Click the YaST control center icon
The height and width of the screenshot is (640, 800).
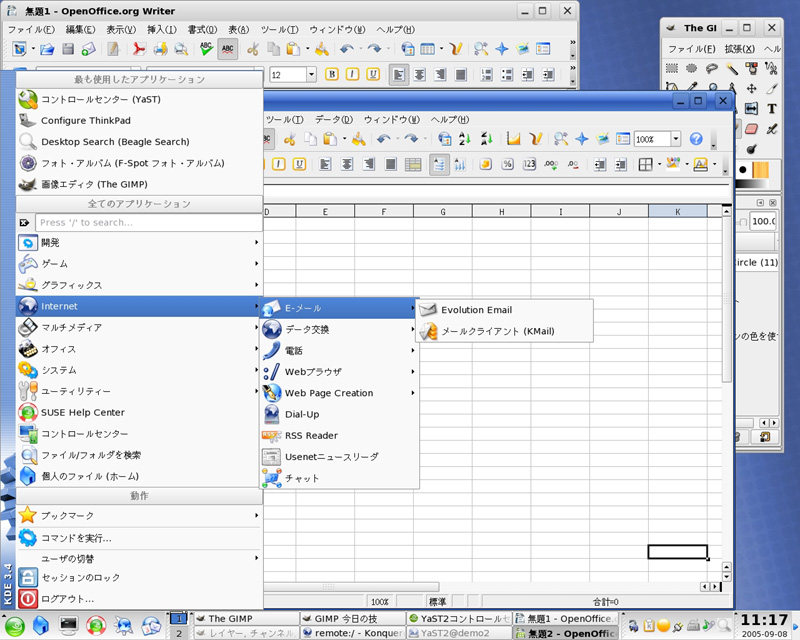(x=28, y=99)
